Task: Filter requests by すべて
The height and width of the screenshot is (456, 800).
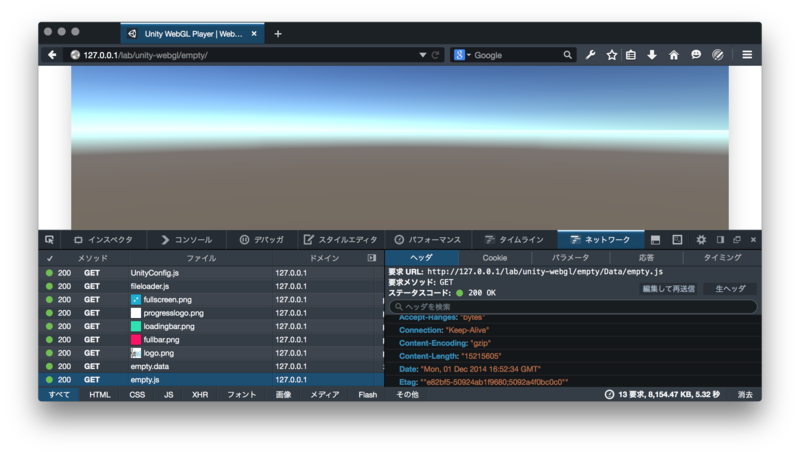Action: coord(59,394)
